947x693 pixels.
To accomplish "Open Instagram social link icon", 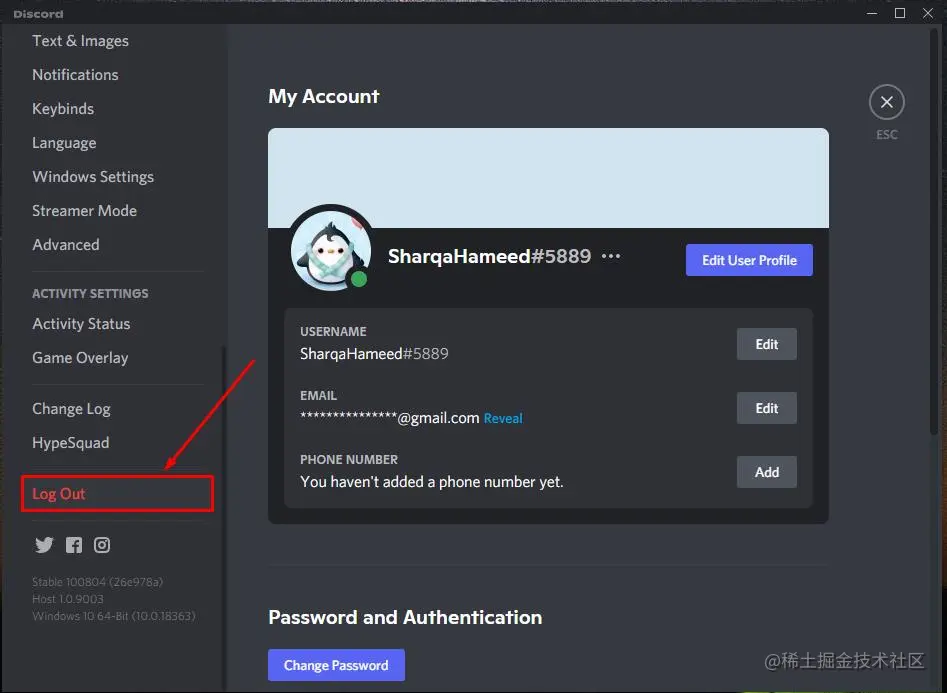I will [x=102, y=545].
